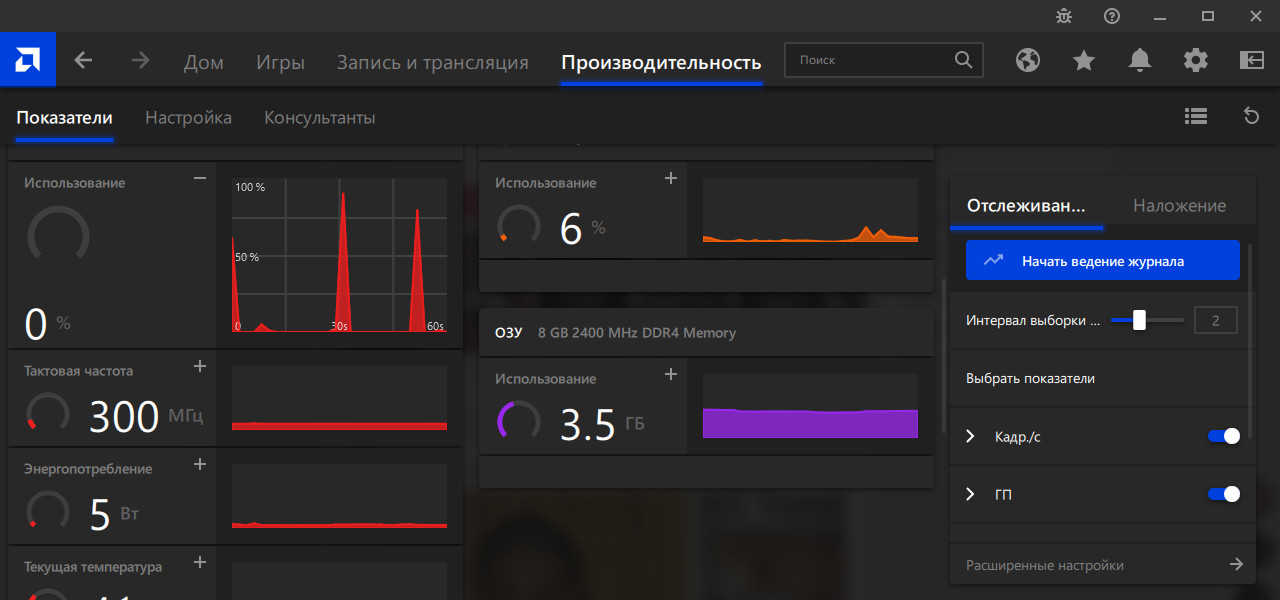Viewport: 1280px width, 600px height.
Task: Expand the Кадр./с metrics section
Action: [970, 436]
